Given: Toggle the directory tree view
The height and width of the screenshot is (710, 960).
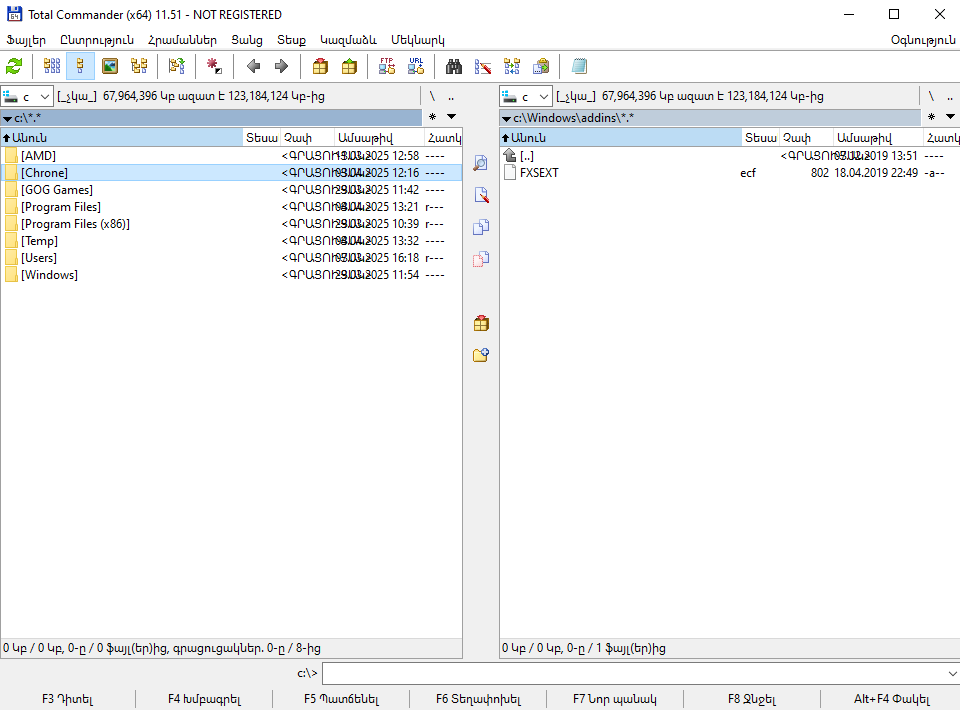Looking at the screenshot, I should tap(139, 66).
